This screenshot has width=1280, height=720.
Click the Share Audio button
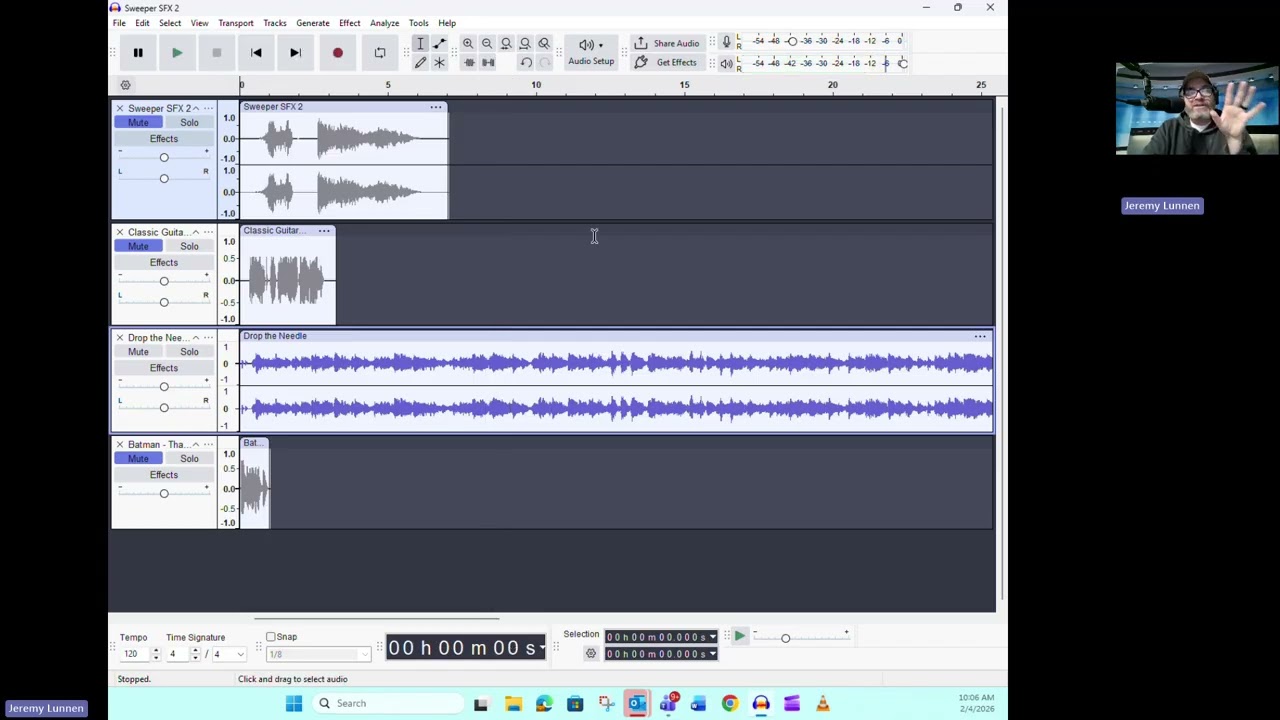[666, 44]
